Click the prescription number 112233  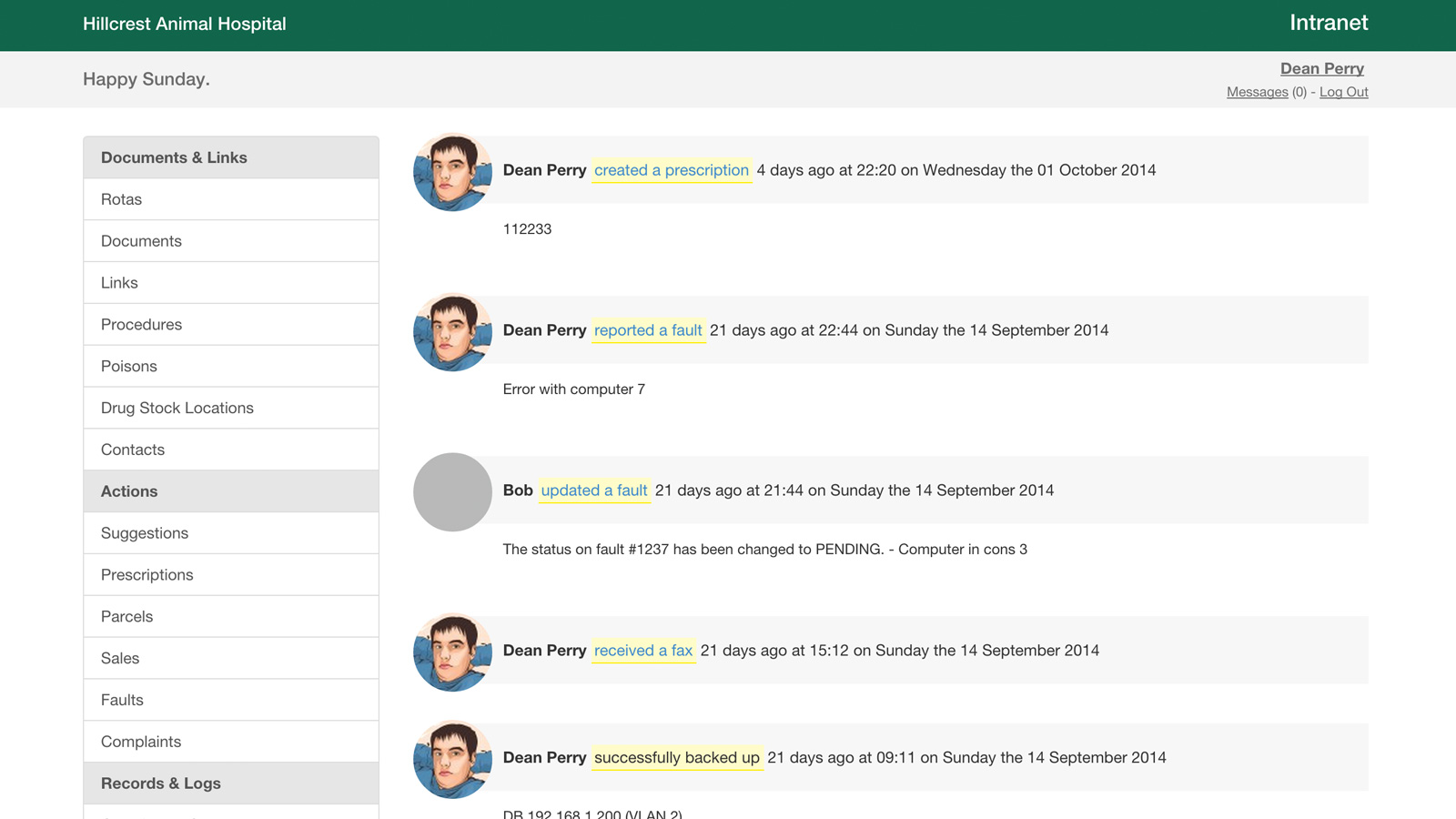click(x=527, y=229)
